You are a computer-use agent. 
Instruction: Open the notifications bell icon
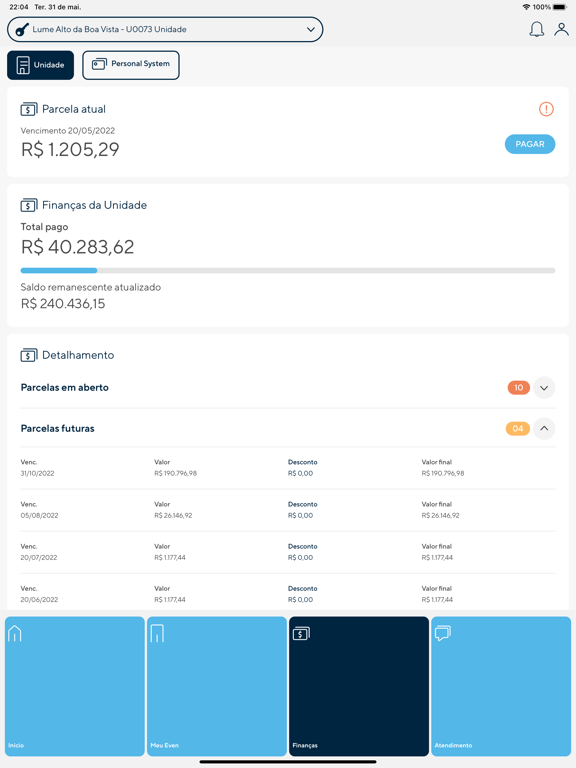pos(536,29)
